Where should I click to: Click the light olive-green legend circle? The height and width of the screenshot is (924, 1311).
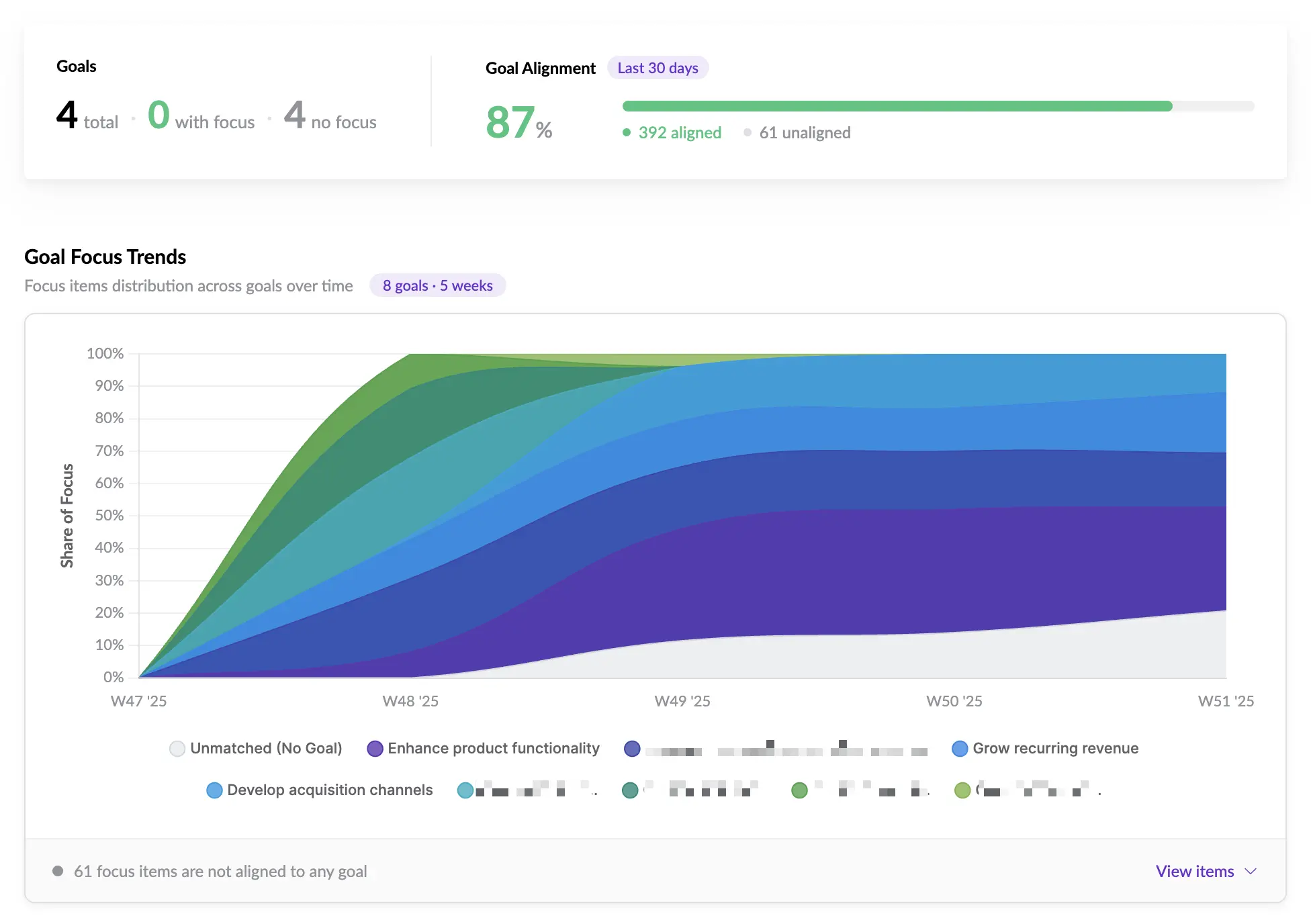tap(962, 790)
